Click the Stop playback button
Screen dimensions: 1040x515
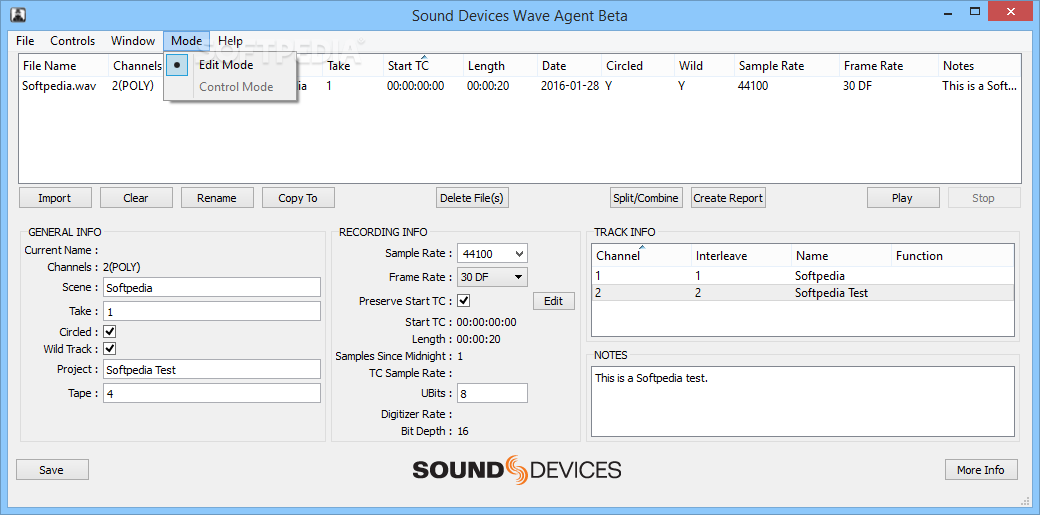point(984,198)
